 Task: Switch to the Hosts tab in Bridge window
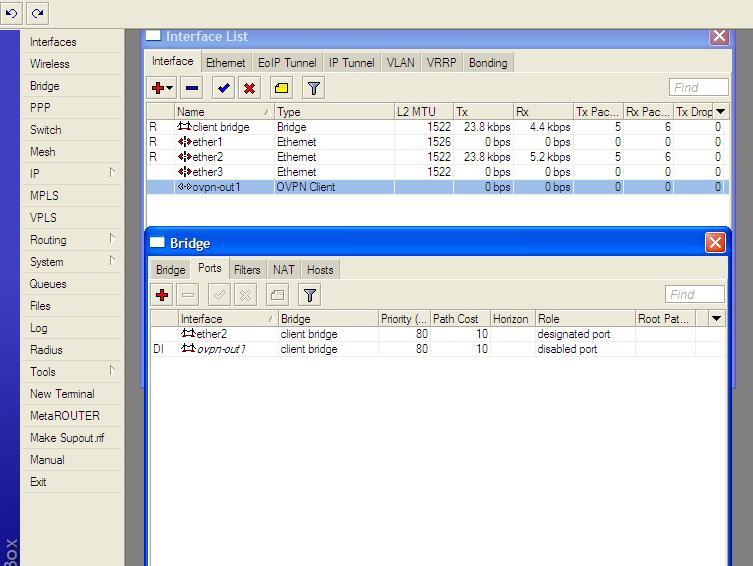[320, 270]
